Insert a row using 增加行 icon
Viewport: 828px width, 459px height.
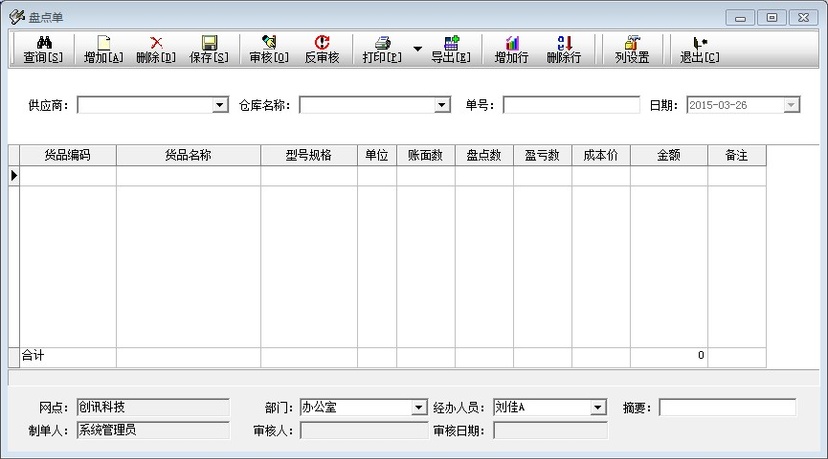click(x=512, y=43)
